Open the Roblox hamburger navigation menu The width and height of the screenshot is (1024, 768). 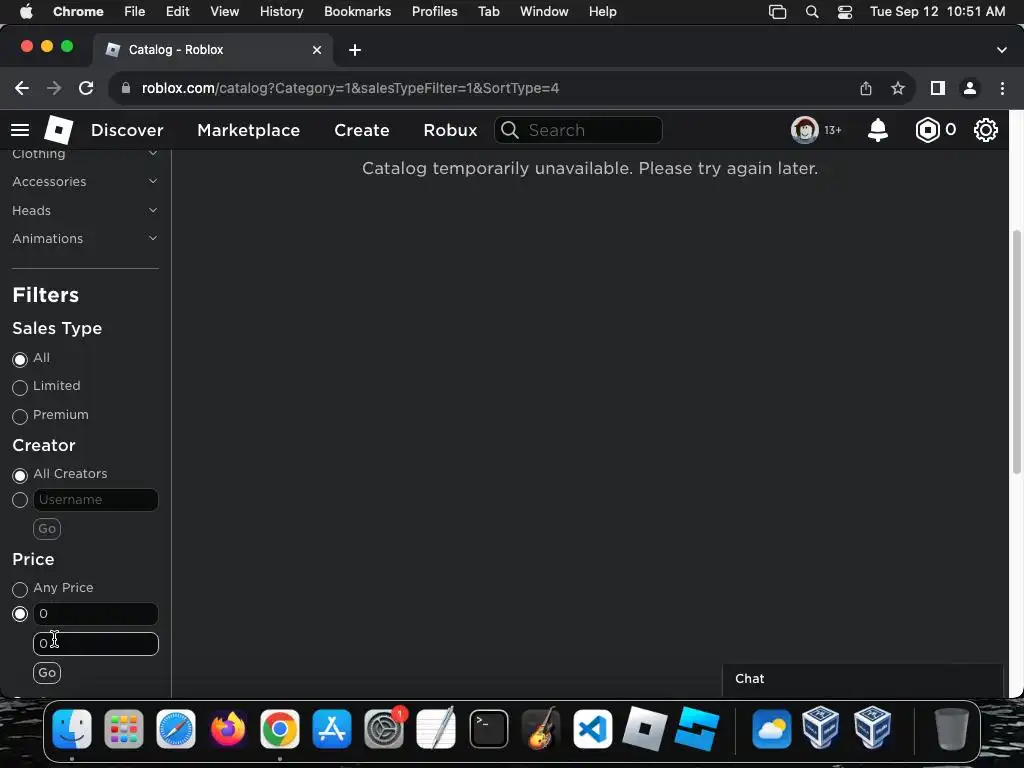coord(20,130)
